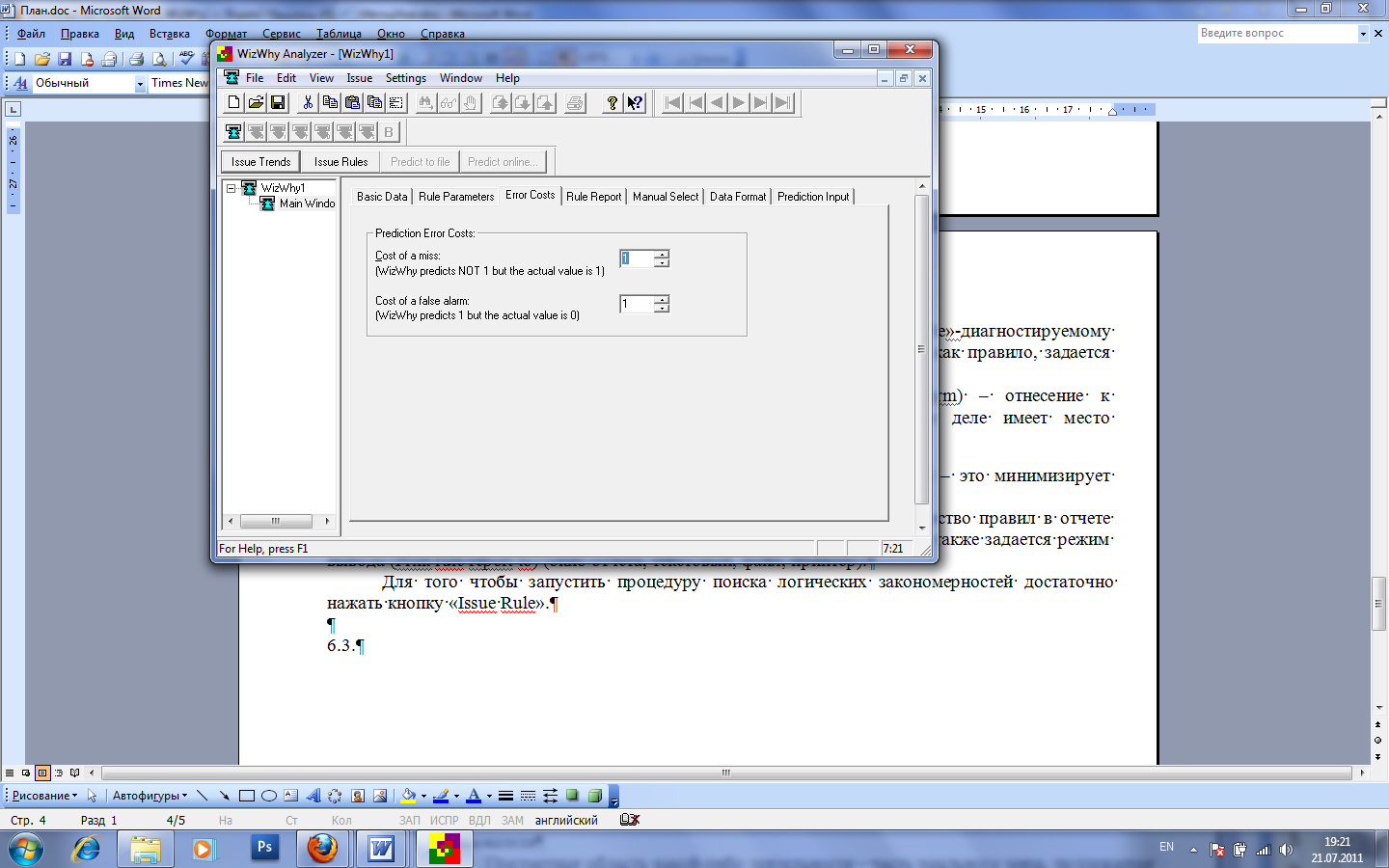Open line color dropdown arrow
The height and width of the screenshot is (868, 1389).
456,796
